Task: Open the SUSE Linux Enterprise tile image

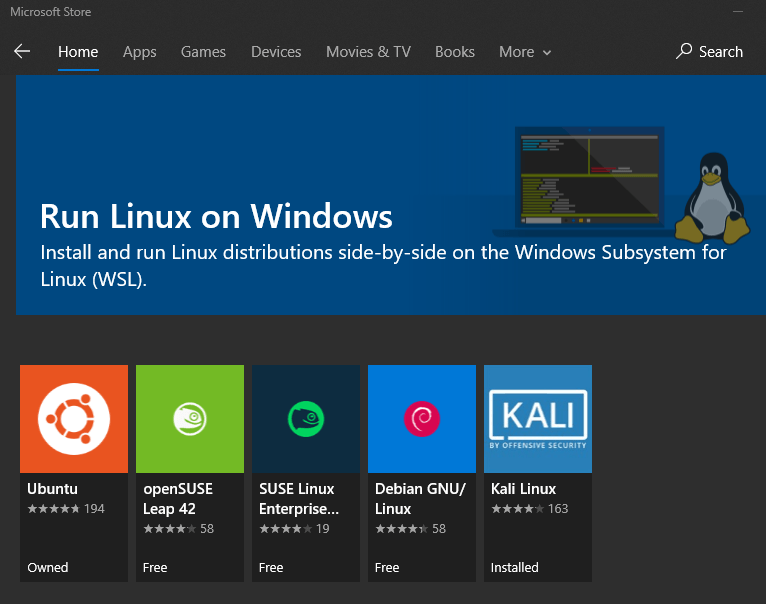Action: click(306, 419)
